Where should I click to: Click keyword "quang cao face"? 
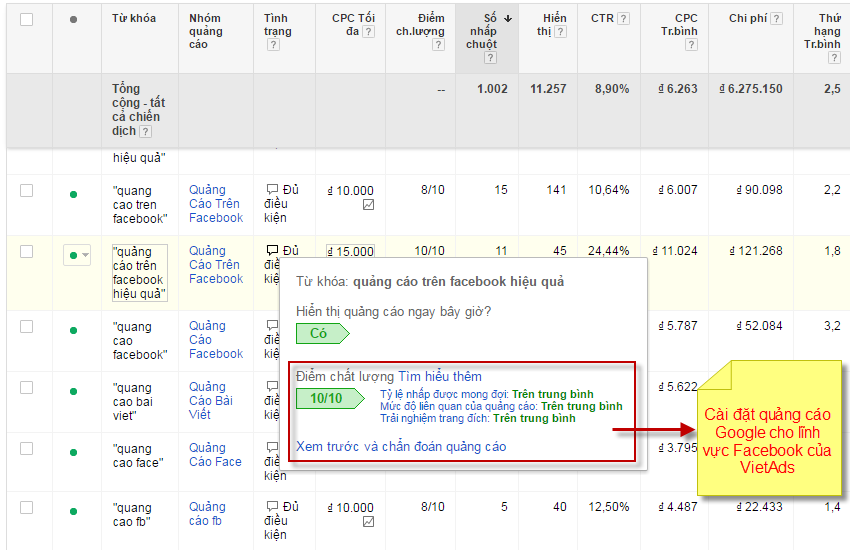click(138, 456)
